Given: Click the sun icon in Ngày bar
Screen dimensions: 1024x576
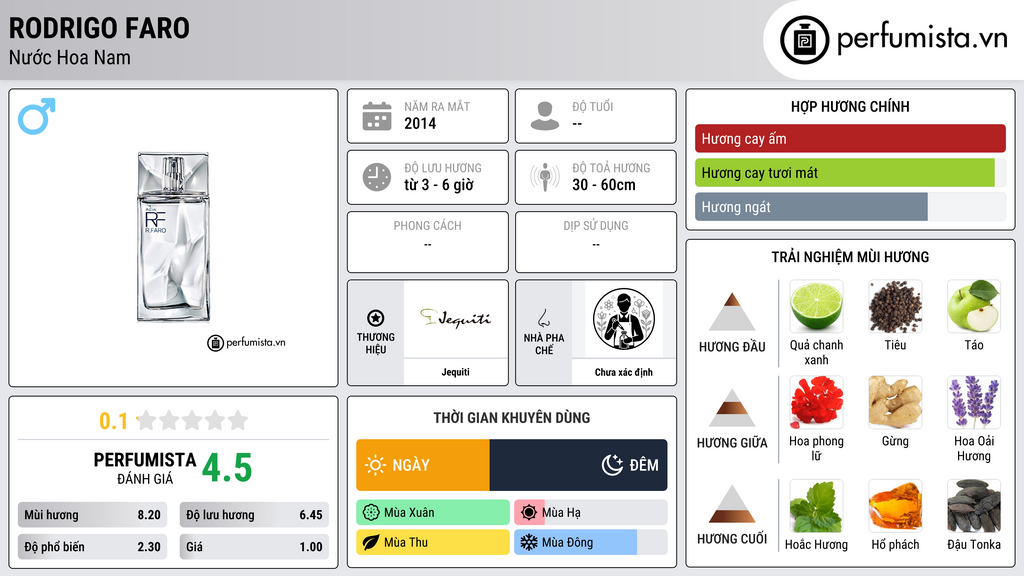Looking at the screenshot, I should pyautogui.click(x=375, y=465).
